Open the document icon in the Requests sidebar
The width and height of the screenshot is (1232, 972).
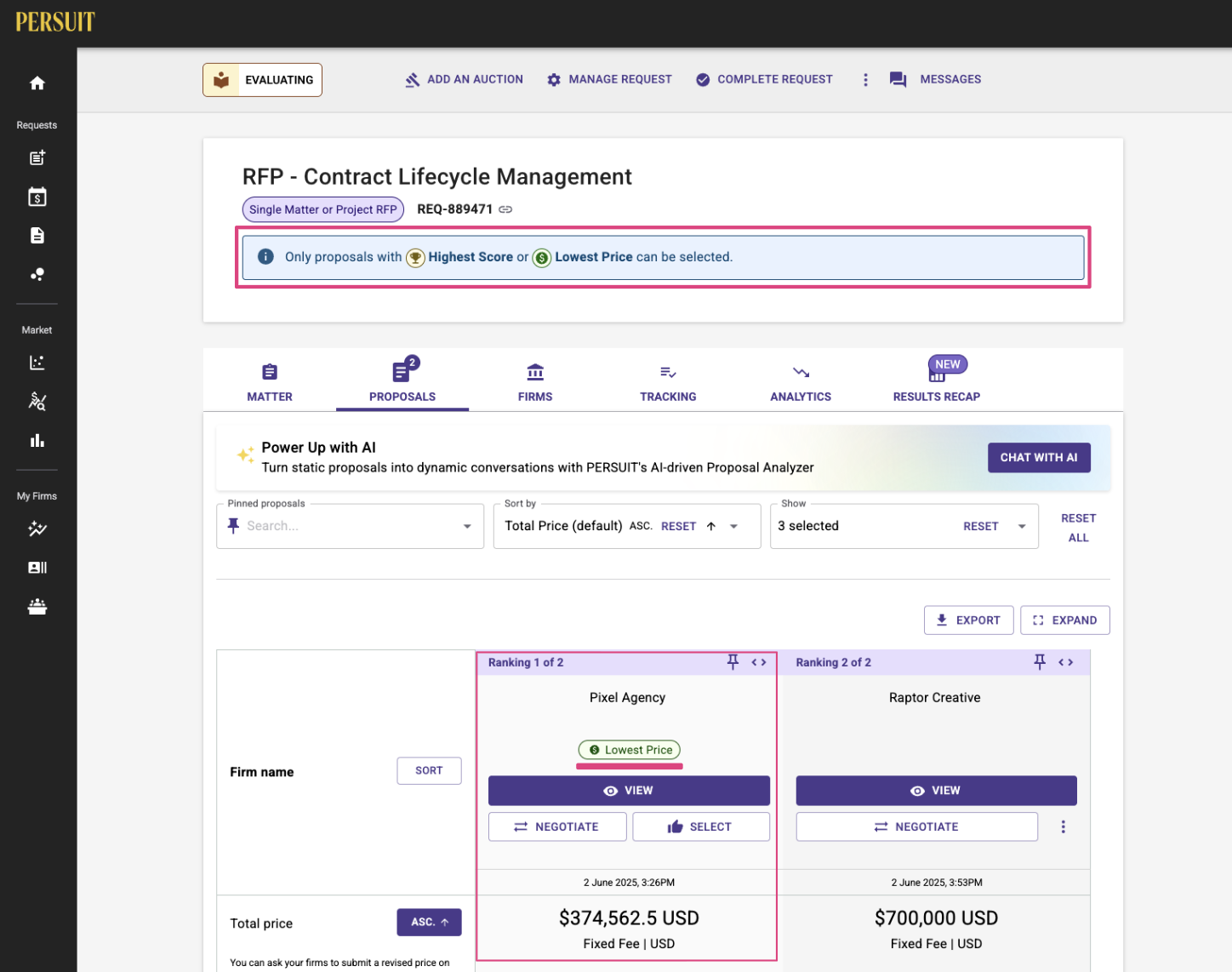tap(37, 236)
